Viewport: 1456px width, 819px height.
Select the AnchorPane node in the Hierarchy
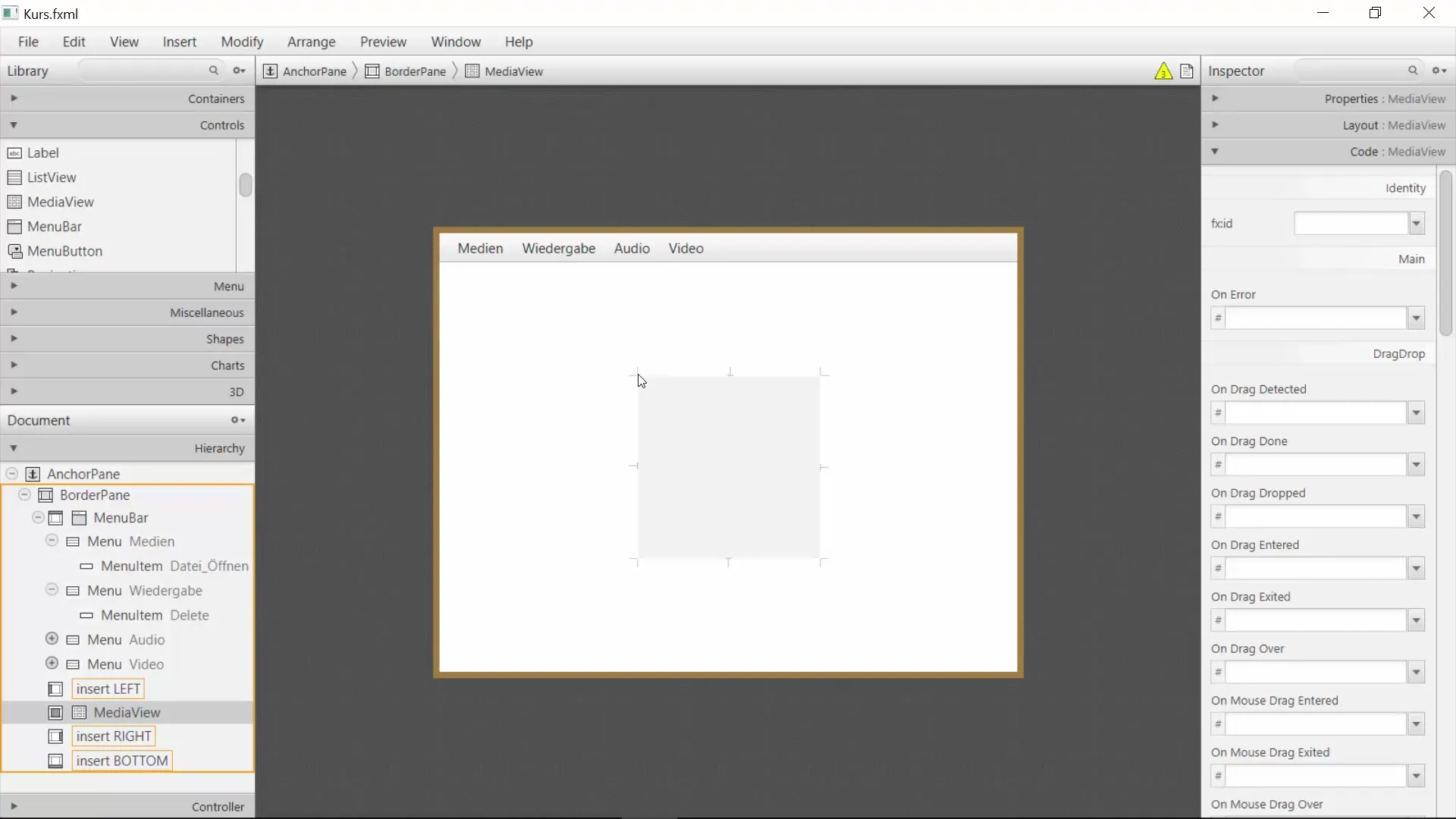point(83,474)
